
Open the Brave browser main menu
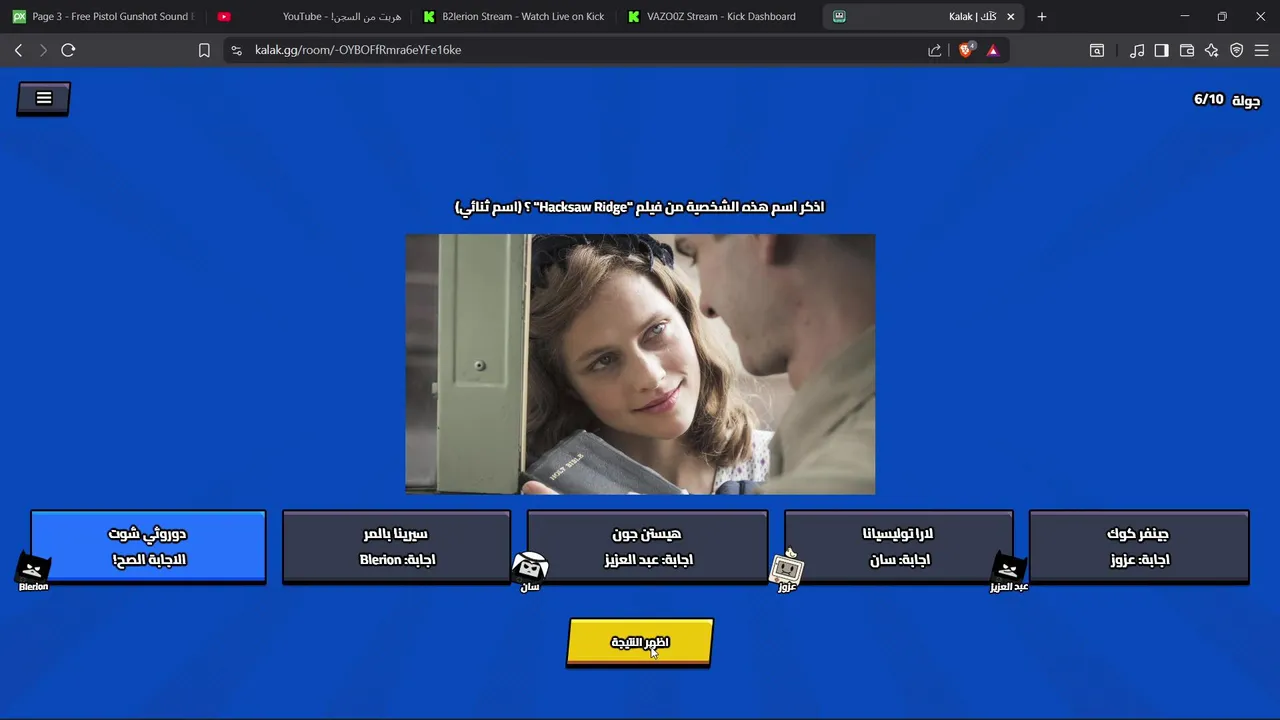(x=1261, y=50)
